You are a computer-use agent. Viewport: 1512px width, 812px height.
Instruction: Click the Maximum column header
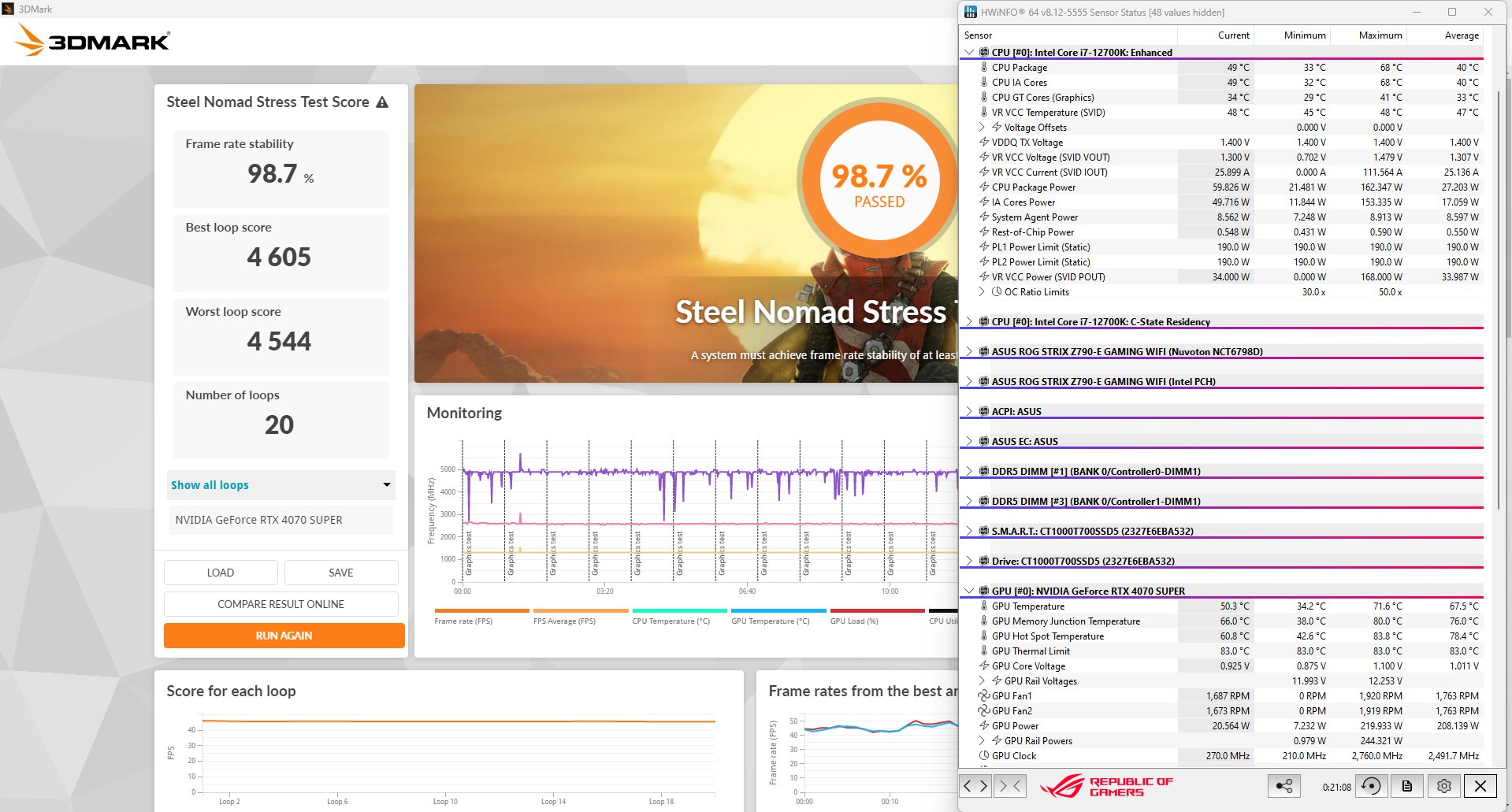tap(1369, 35)
